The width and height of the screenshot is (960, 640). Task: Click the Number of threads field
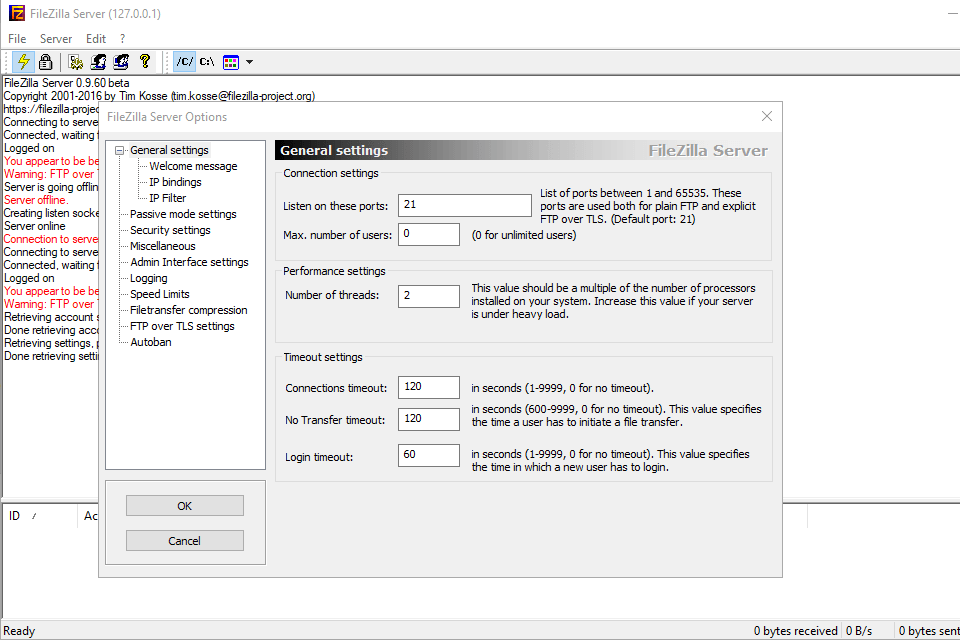[x=429, y=296]
